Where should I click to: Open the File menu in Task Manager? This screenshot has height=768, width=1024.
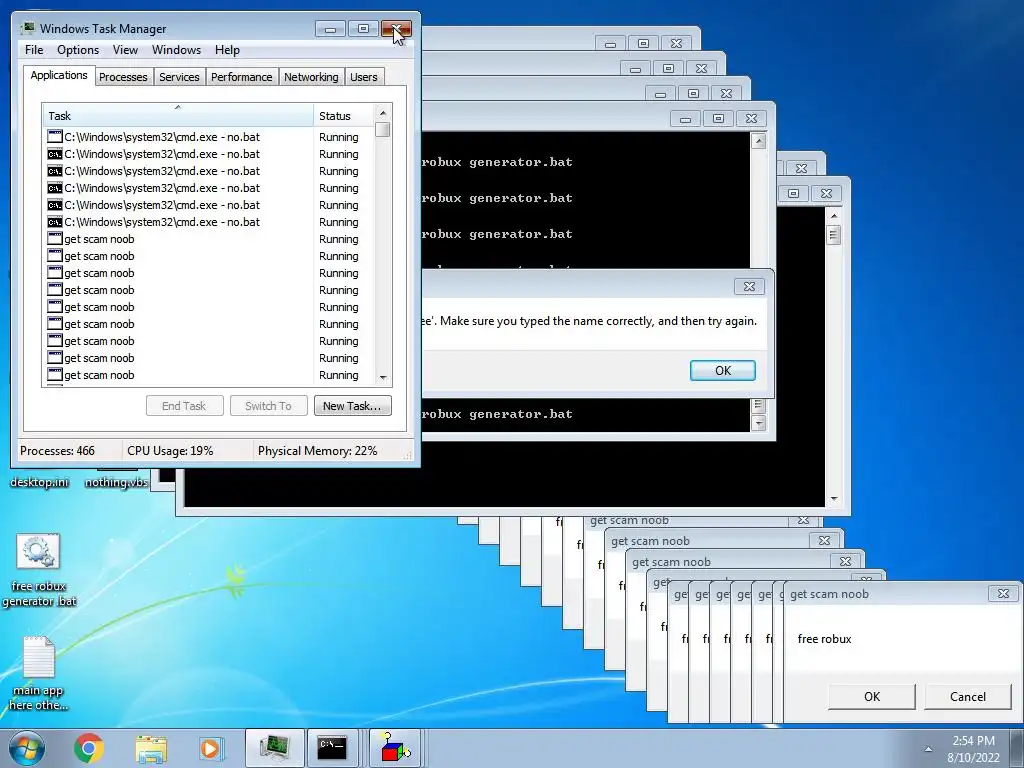pyautogui.click(x=34, y=50)
